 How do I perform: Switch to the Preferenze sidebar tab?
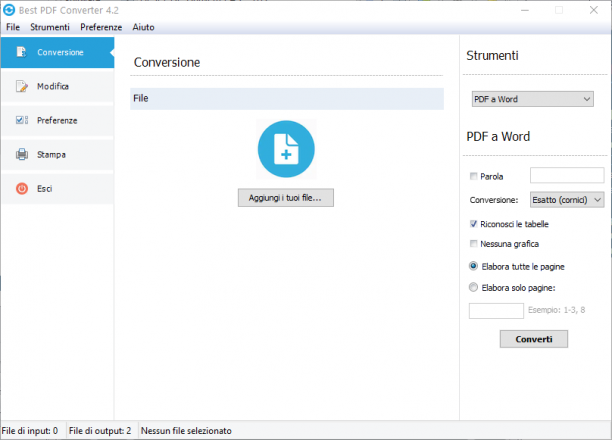click(57, 120)
